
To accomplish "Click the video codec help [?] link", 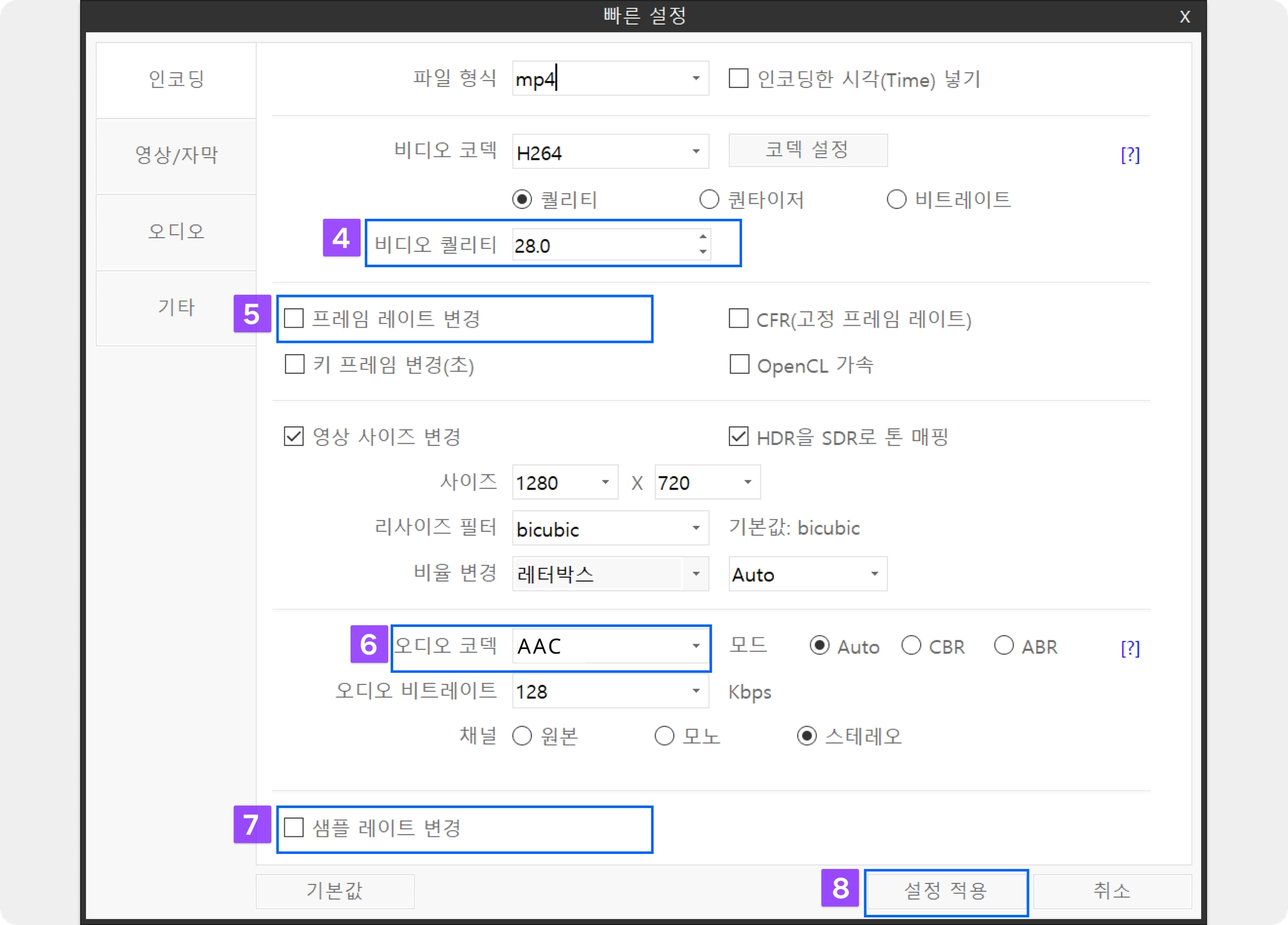I will coord(1130,154).
